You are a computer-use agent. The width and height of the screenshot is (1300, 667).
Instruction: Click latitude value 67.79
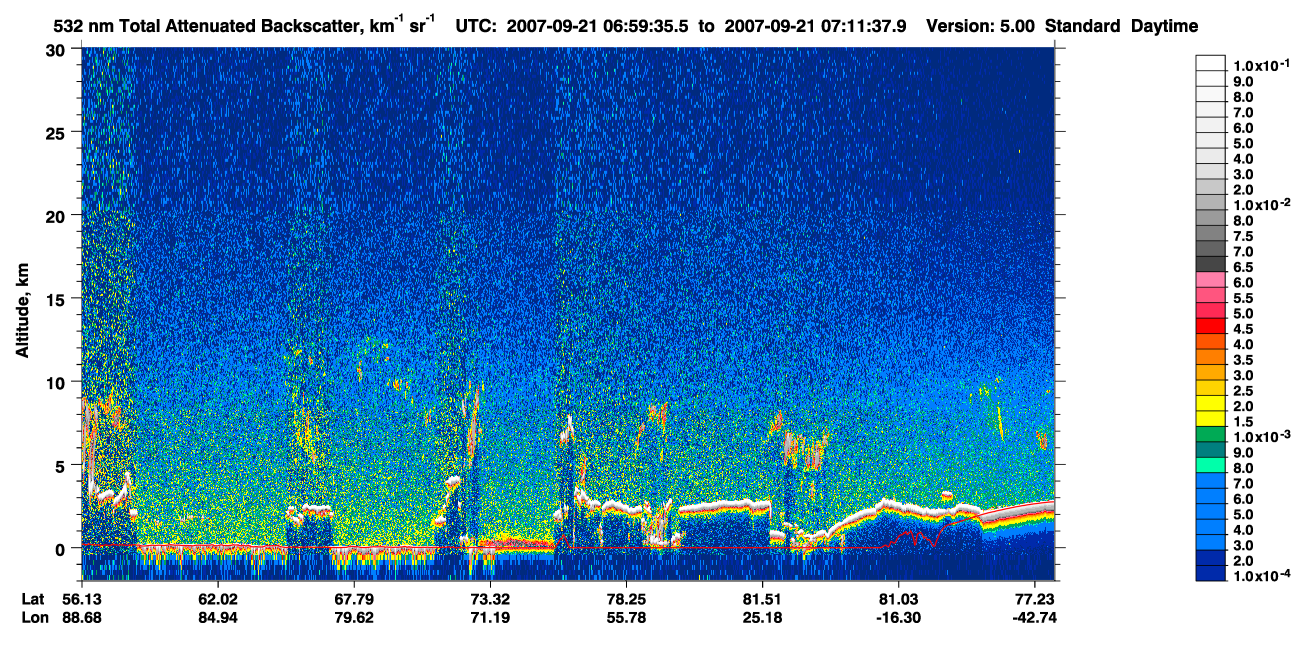tap(353, 599)
